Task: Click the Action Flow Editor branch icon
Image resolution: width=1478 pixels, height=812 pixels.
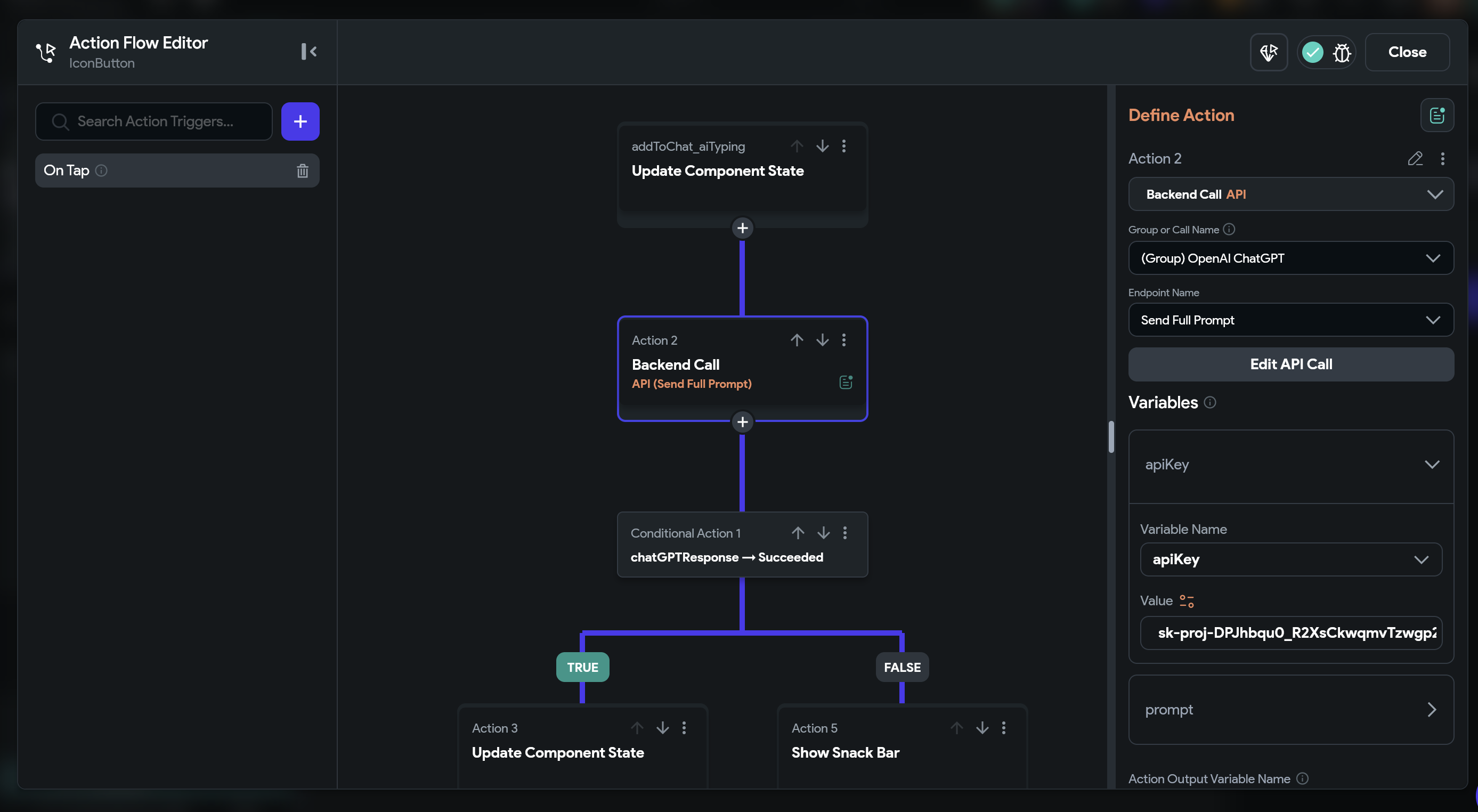Action: coord(46,52)
